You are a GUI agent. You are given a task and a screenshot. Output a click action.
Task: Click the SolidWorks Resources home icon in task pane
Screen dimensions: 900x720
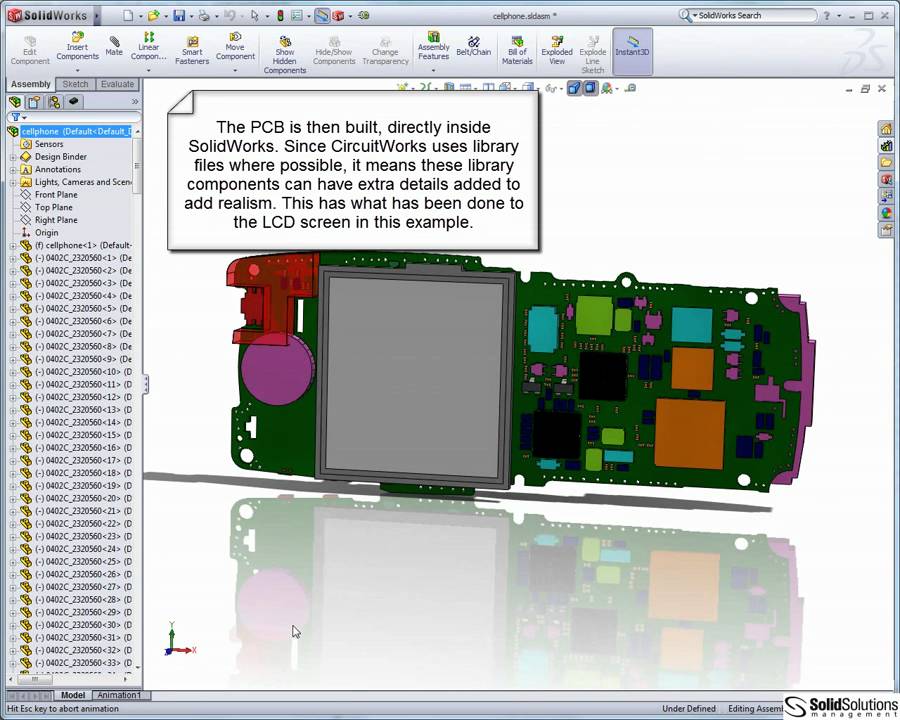pos(886,129)
